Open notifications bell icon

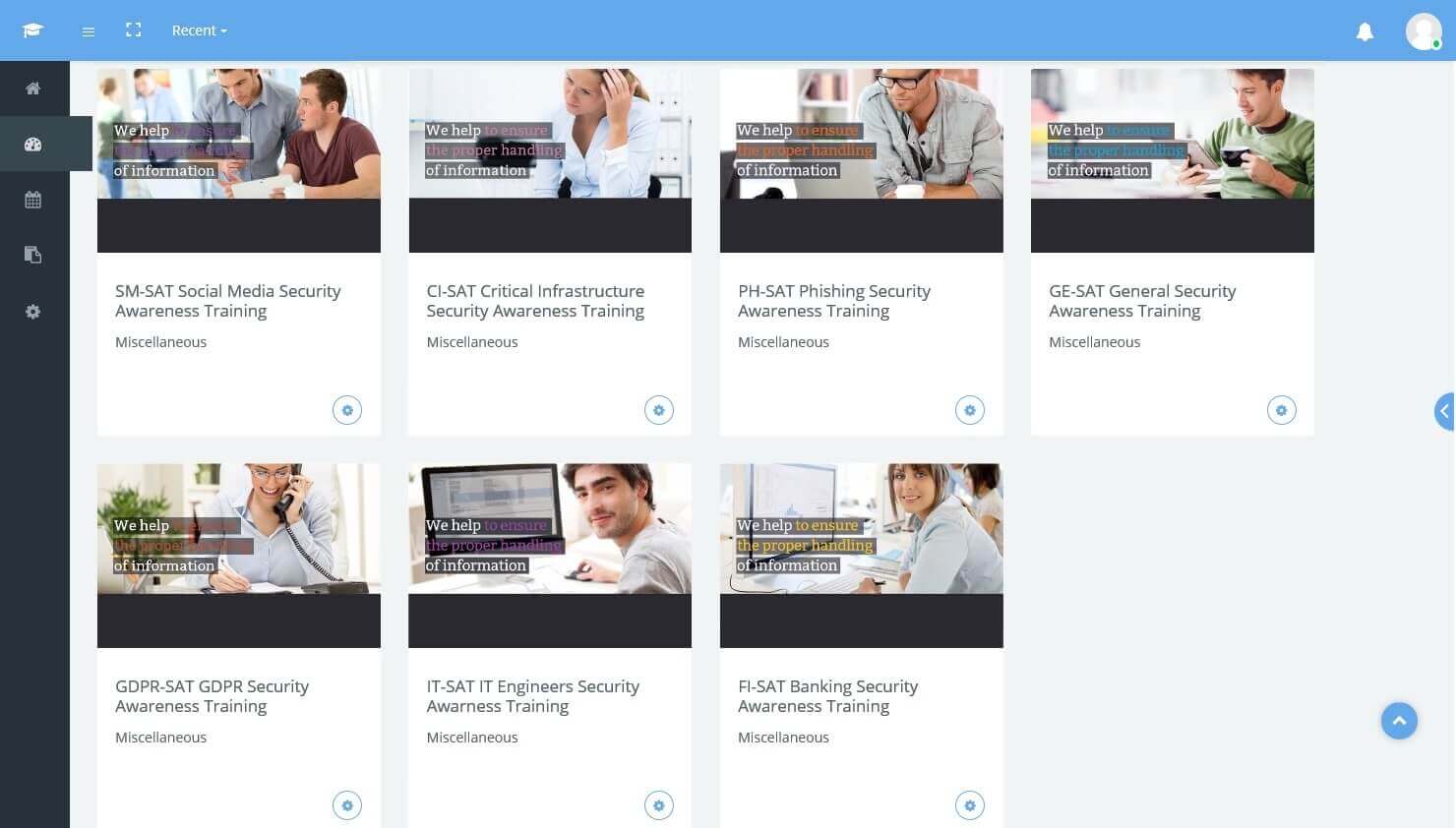click(x=1365, y=31)
